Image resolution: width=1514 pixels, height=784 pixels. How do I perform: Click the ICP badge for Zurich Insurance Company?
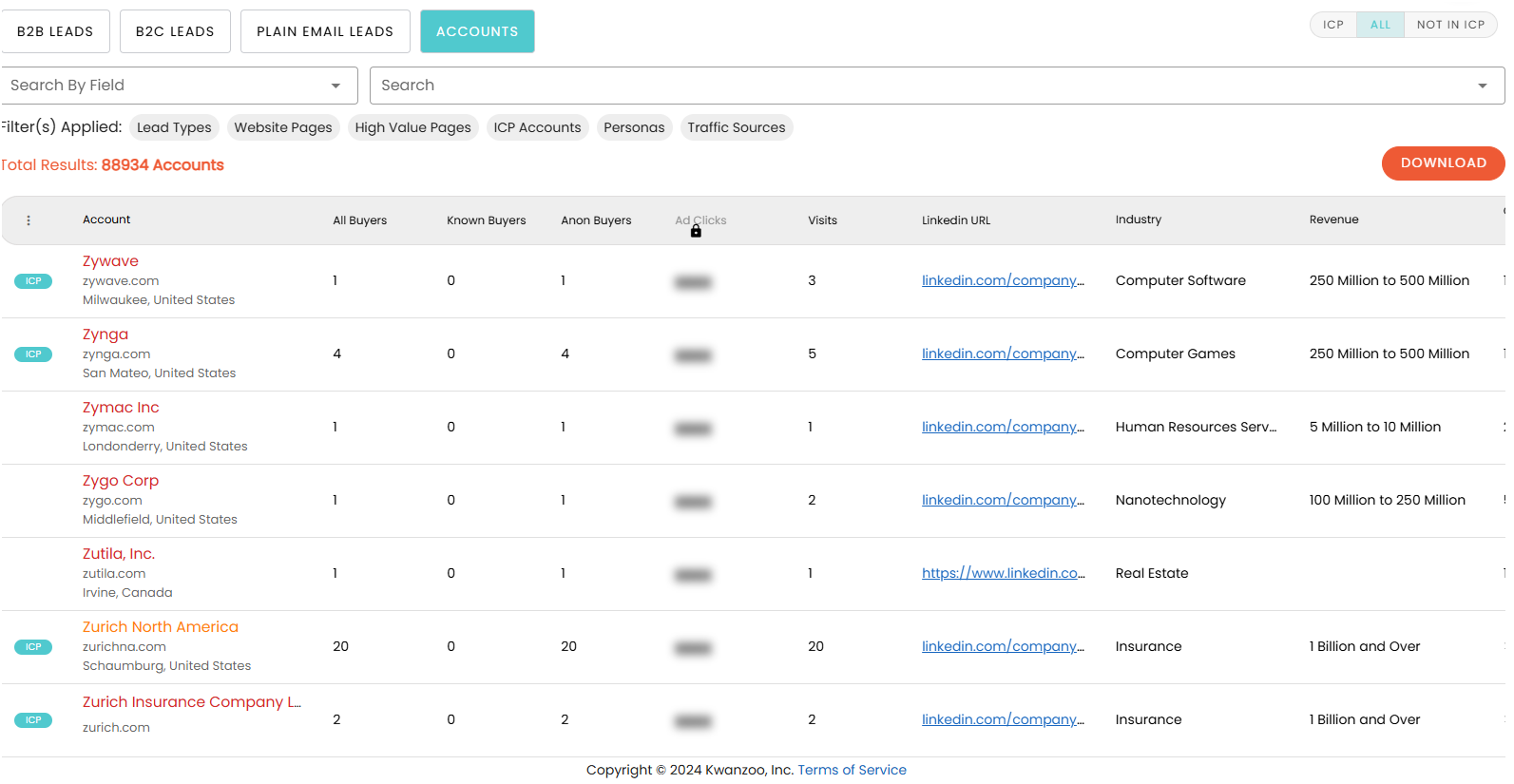point(33,720)
